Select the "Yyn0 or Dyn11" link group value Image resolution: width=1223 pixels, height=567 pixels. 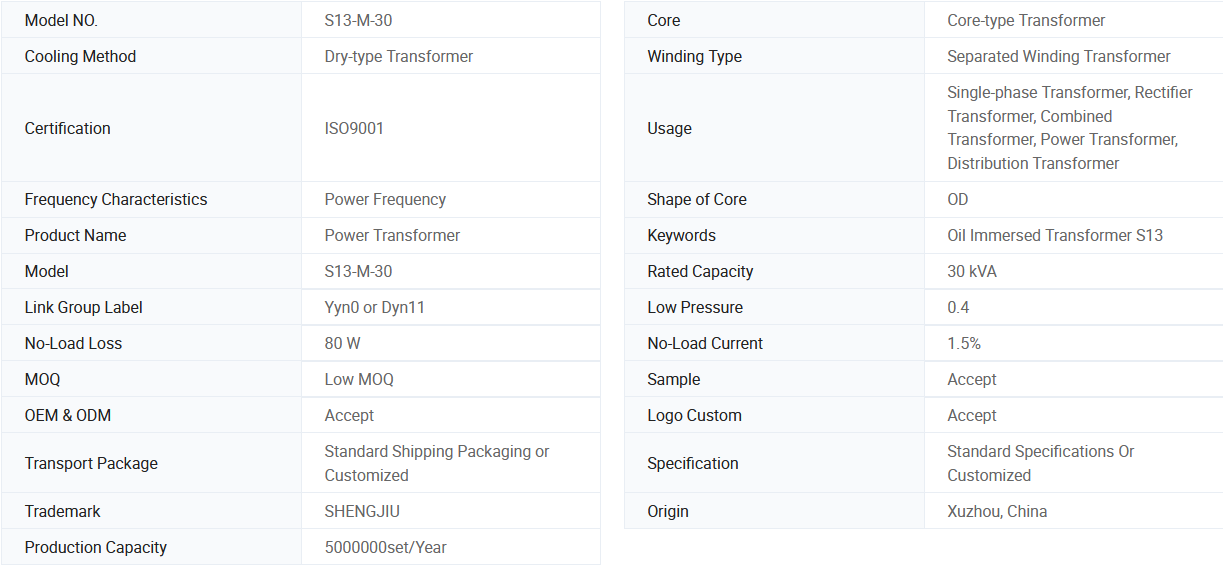(374, 307)
